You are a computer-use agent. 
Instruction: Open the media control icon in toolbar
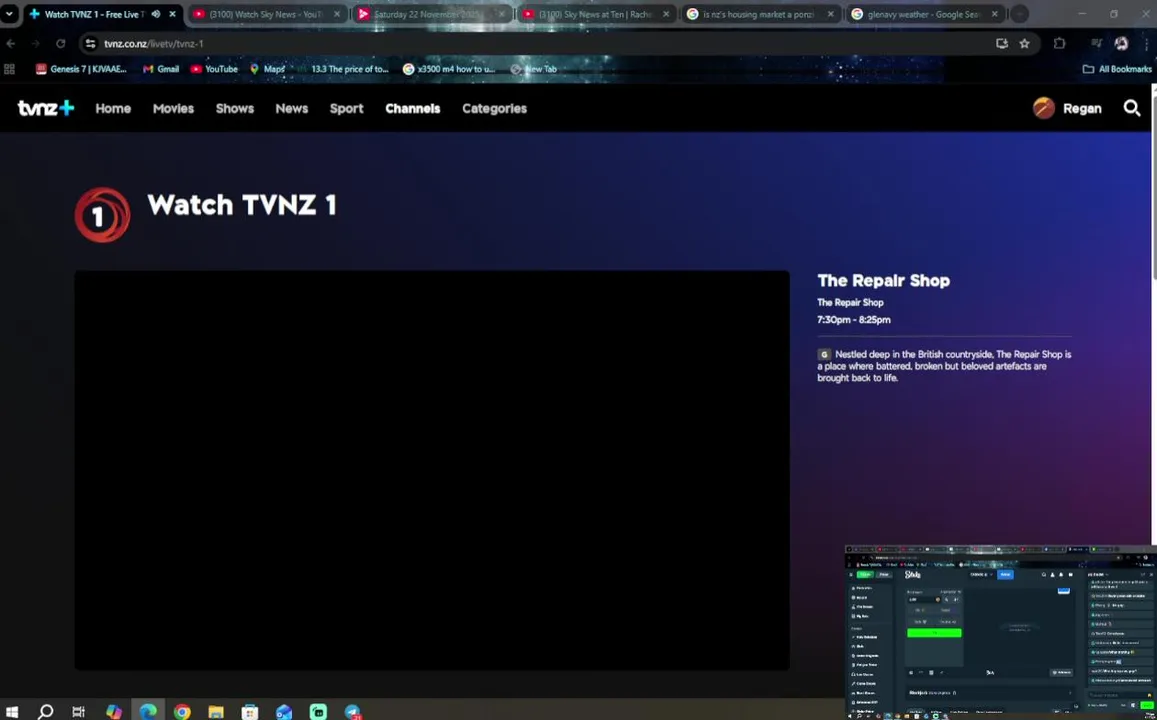[x=1096, y=44]
